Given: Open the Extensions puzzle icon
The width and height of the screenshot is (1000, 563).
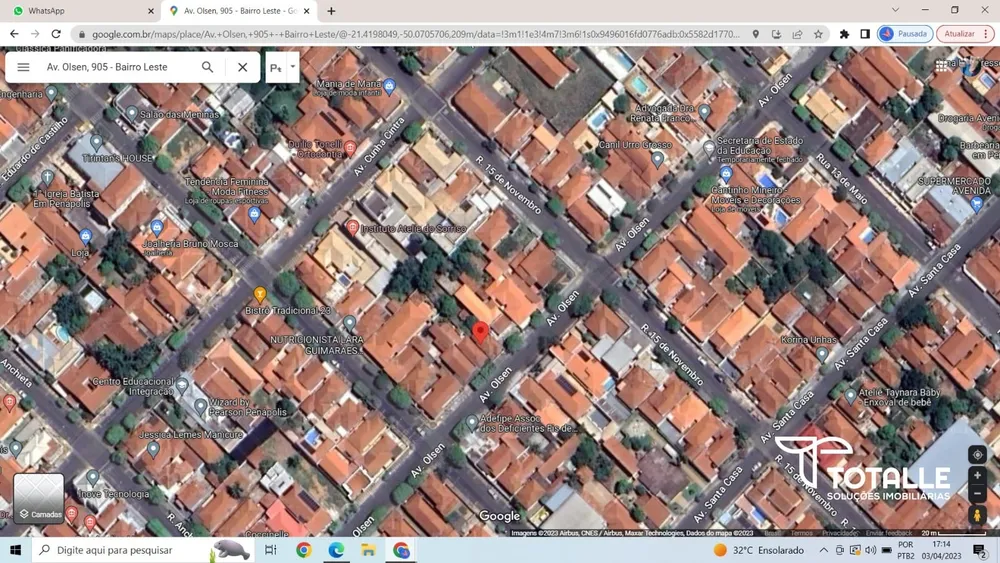Looking at the screenshot, I should point(844,34).
